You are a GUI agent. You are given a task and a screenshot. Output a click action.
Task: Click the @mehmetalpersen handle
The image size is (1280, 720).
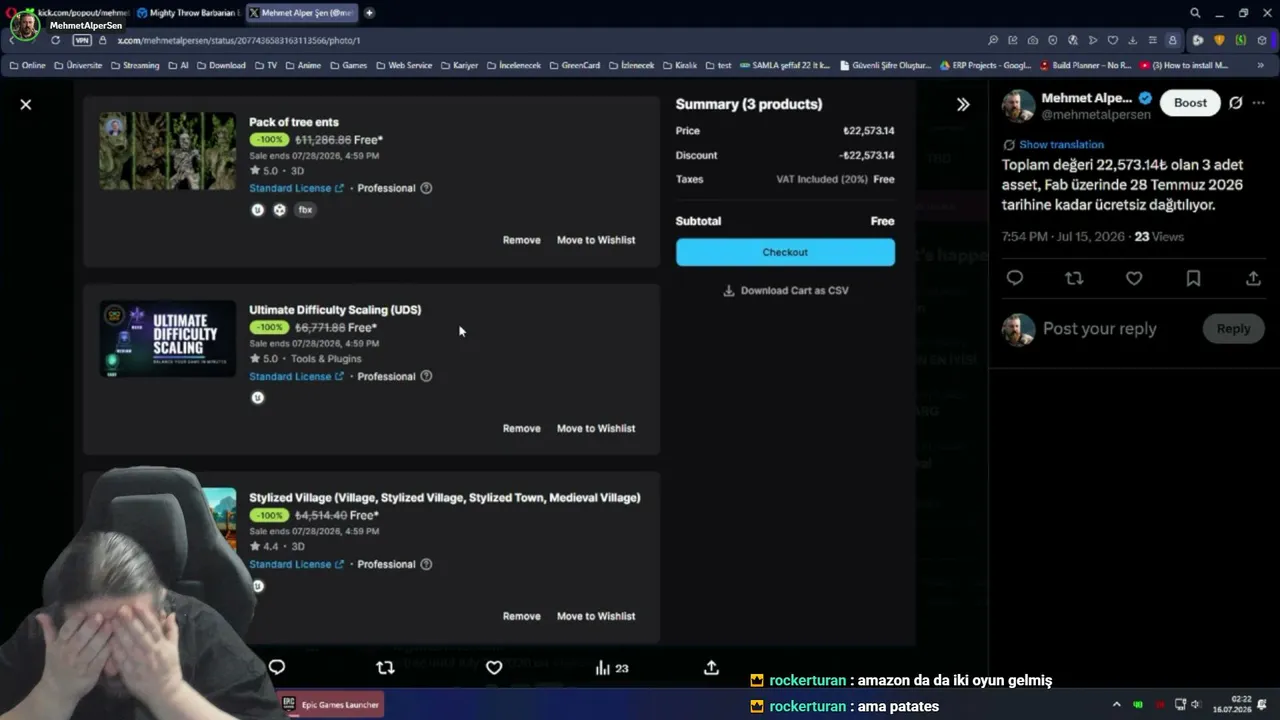1096,115
